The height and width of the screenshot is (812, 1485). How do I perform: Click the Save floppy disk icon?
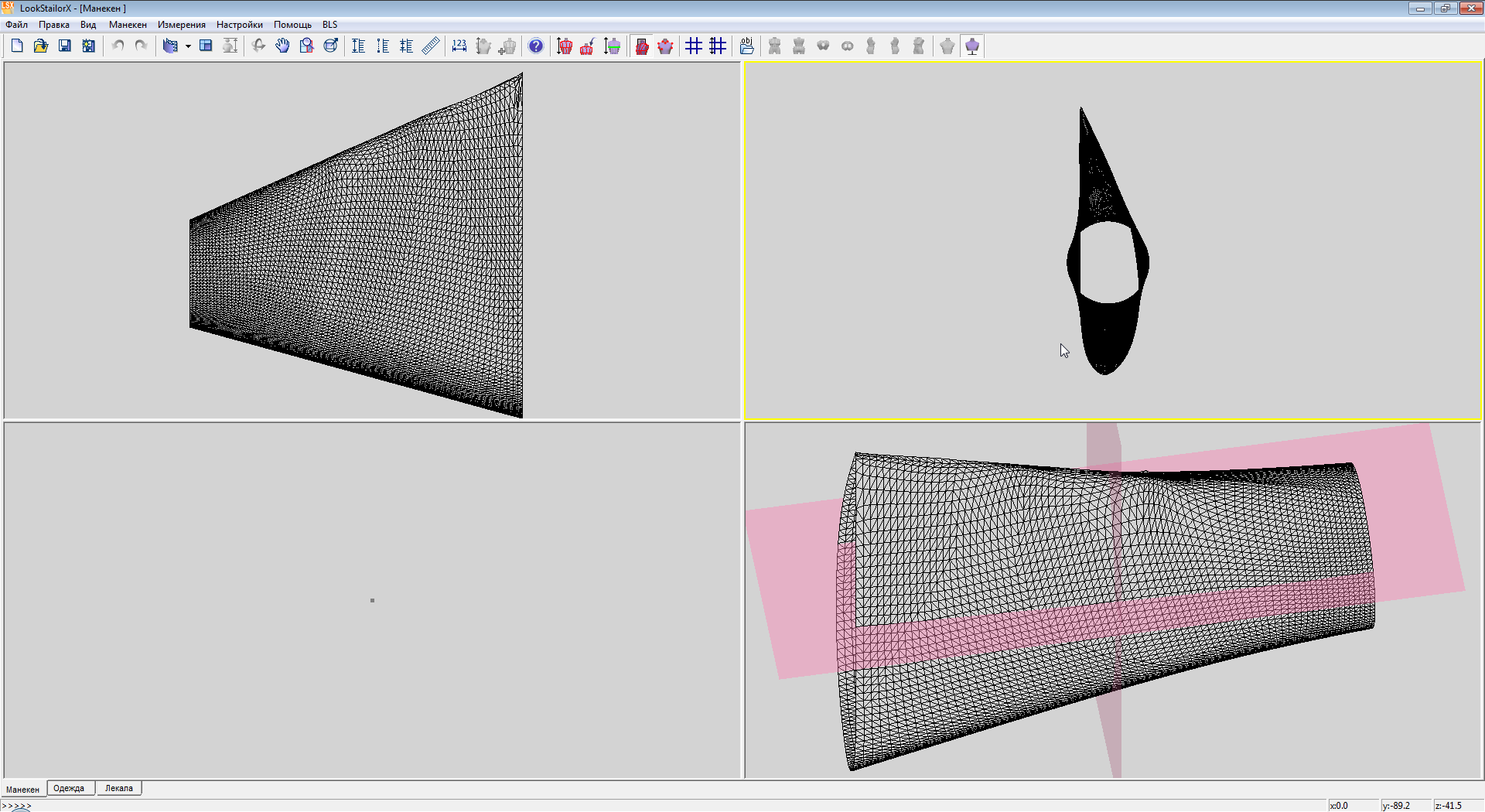point(65,46)
